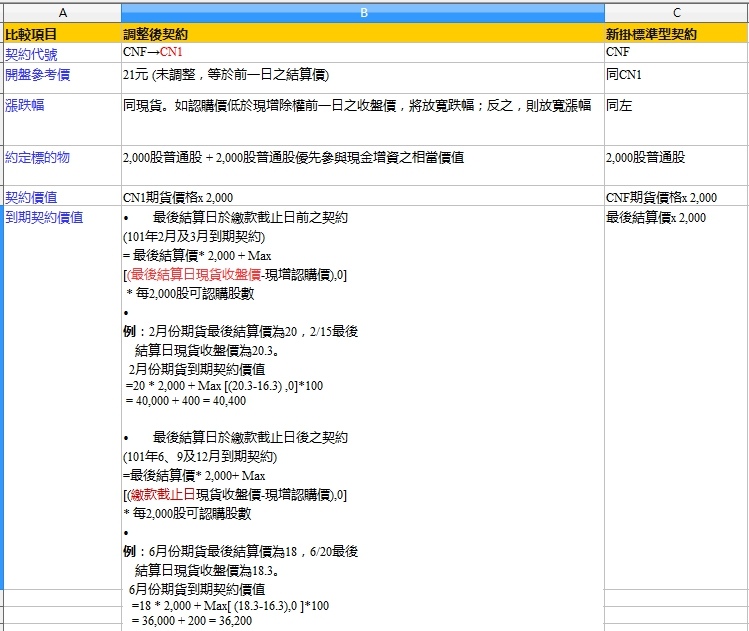Click the cell '開盤參考價'

63,78
